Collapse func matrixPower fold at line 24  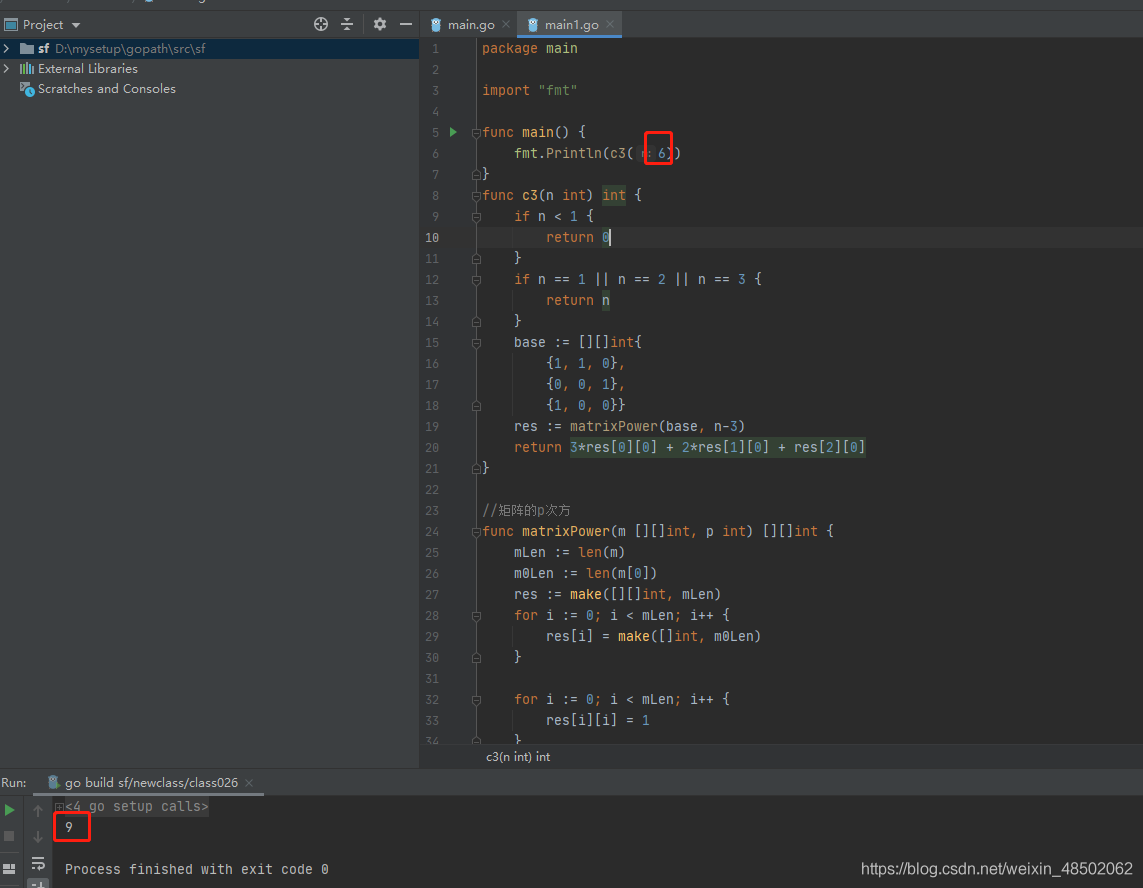coord(476,531)
